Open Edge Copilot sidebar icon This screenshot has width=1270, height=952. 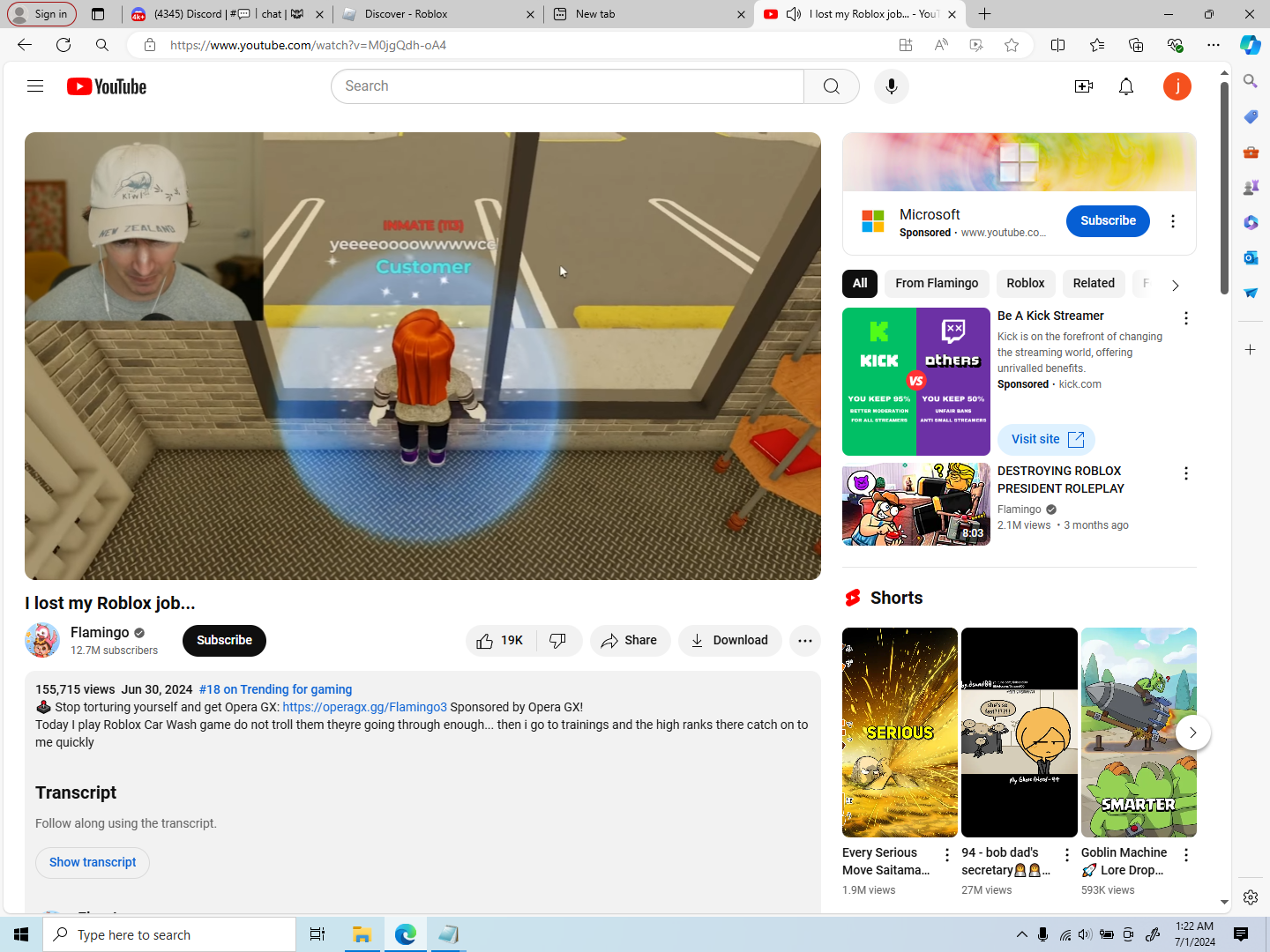(1250, 45)
